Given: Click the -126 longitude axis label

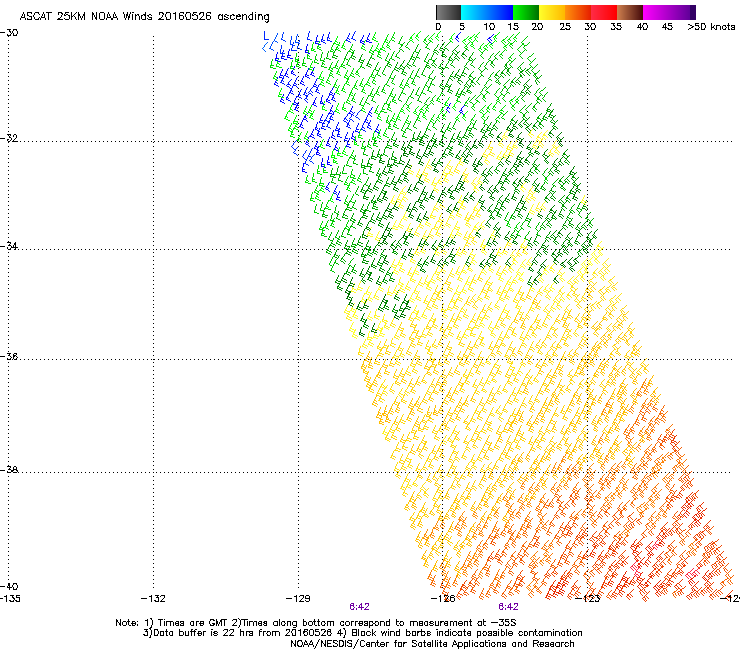Looking at the screenshot, I should [443, 599].
